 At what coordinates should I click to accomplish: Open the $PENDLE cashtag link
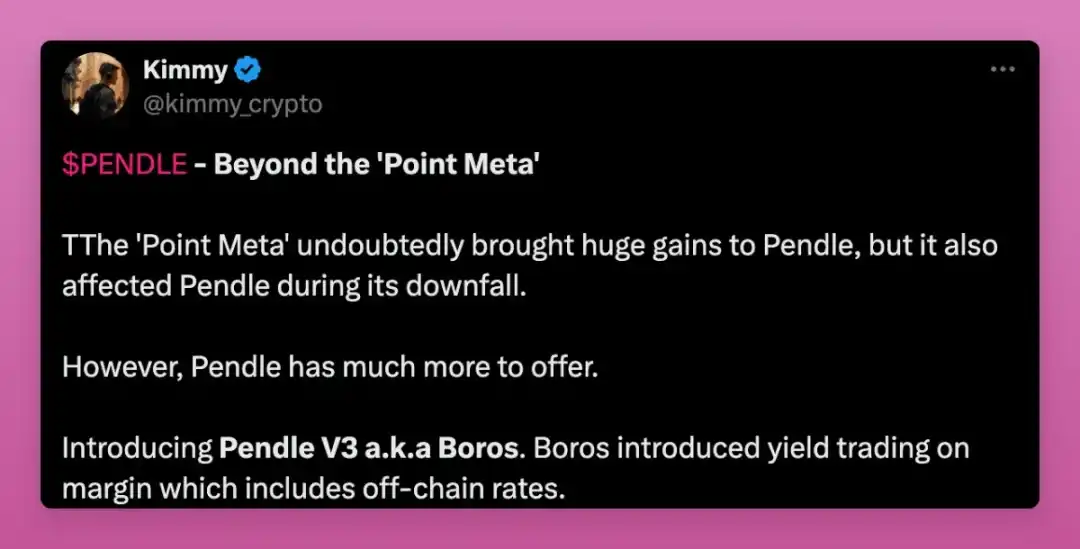click(124, 165)
